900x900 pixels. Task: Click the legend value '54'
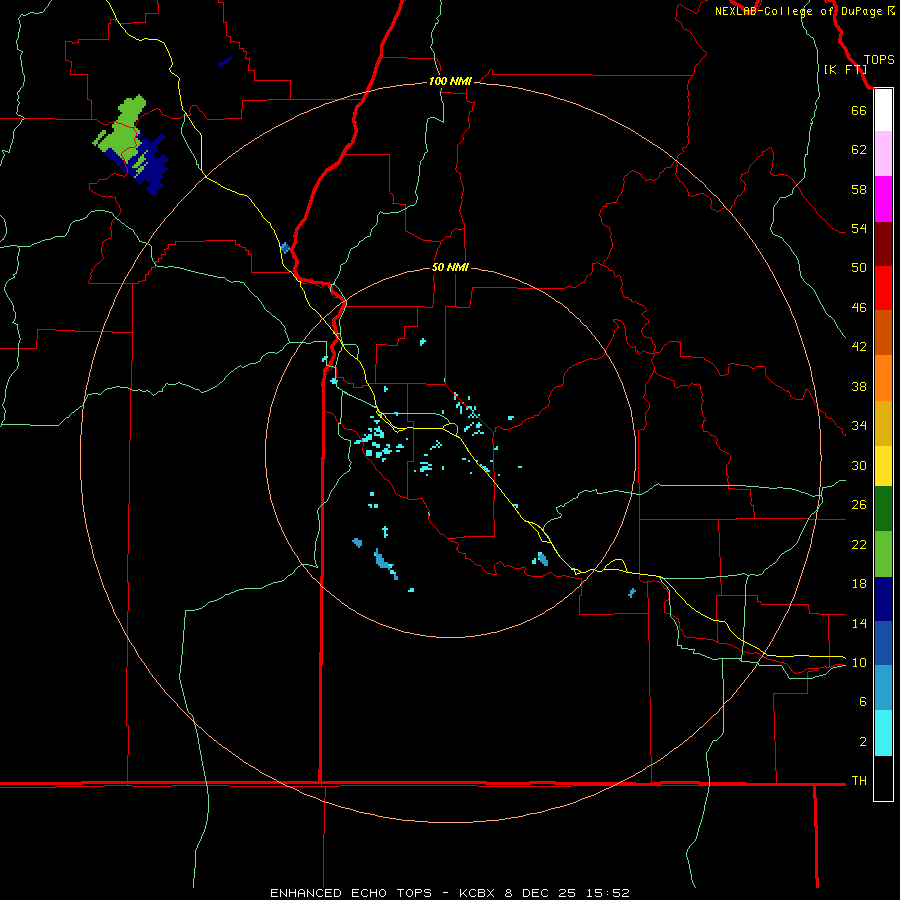859,228
